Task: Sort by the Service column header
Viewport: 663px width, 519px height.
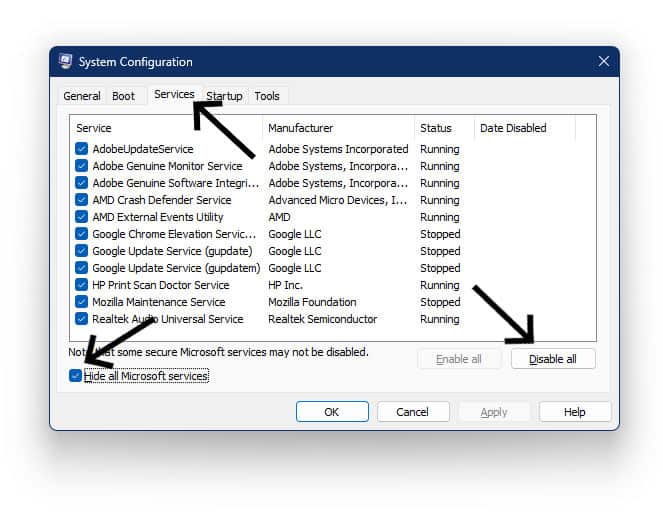Action: point(167,128)
